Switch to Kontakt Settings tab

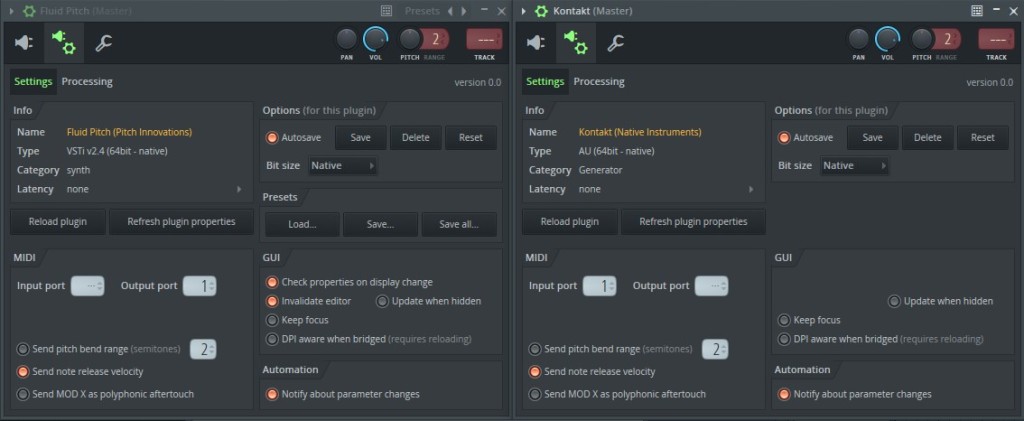545,82
